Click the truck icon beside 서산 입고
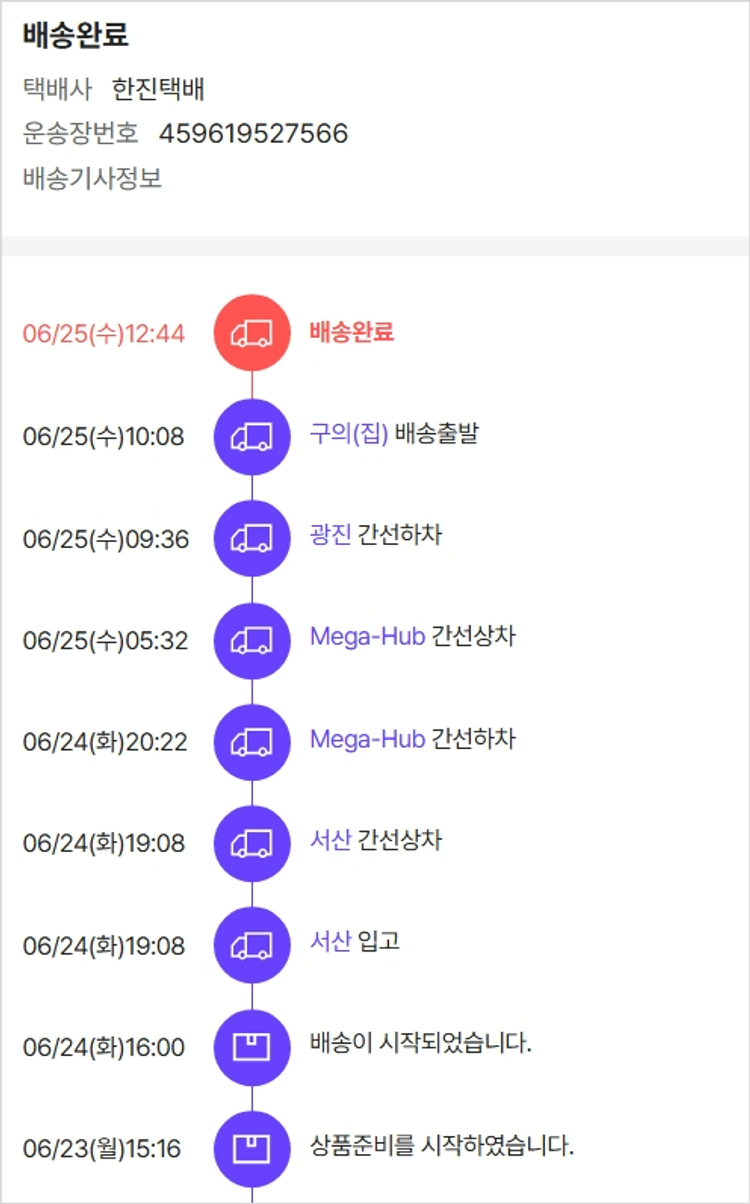 coord(252,946)
